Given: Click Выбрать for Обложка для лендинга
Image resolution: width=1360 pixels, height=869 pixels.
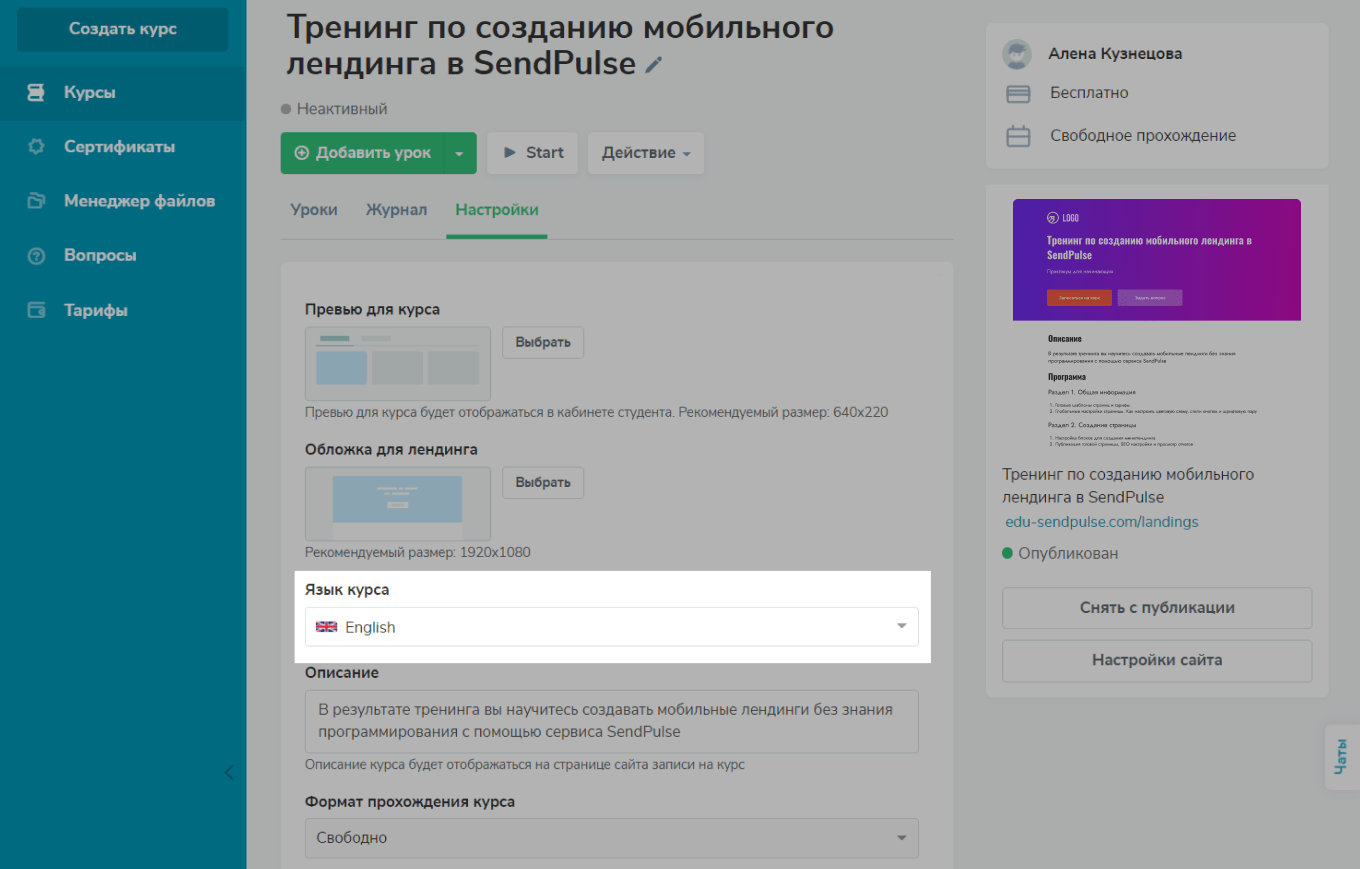Looking at the screenshot, I should click(543, 482).
